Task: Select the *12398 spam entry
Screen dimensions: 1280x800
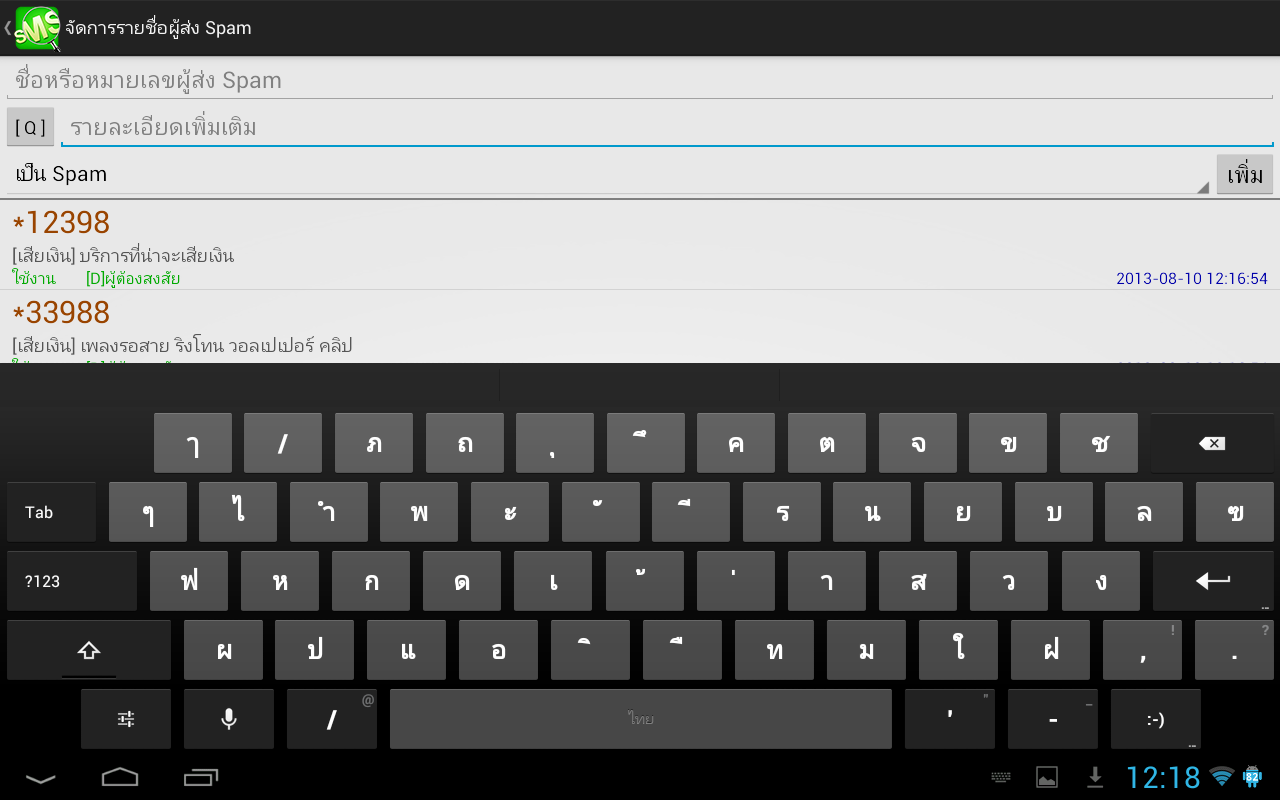Action: 640,245
